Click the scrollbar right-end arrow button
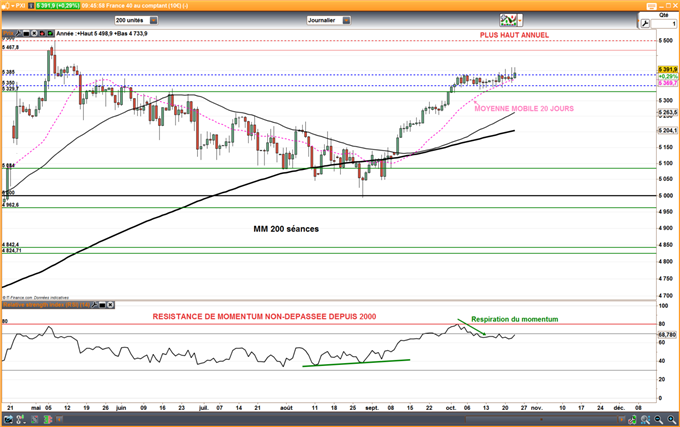680x427 pixels. click(621, 419)
